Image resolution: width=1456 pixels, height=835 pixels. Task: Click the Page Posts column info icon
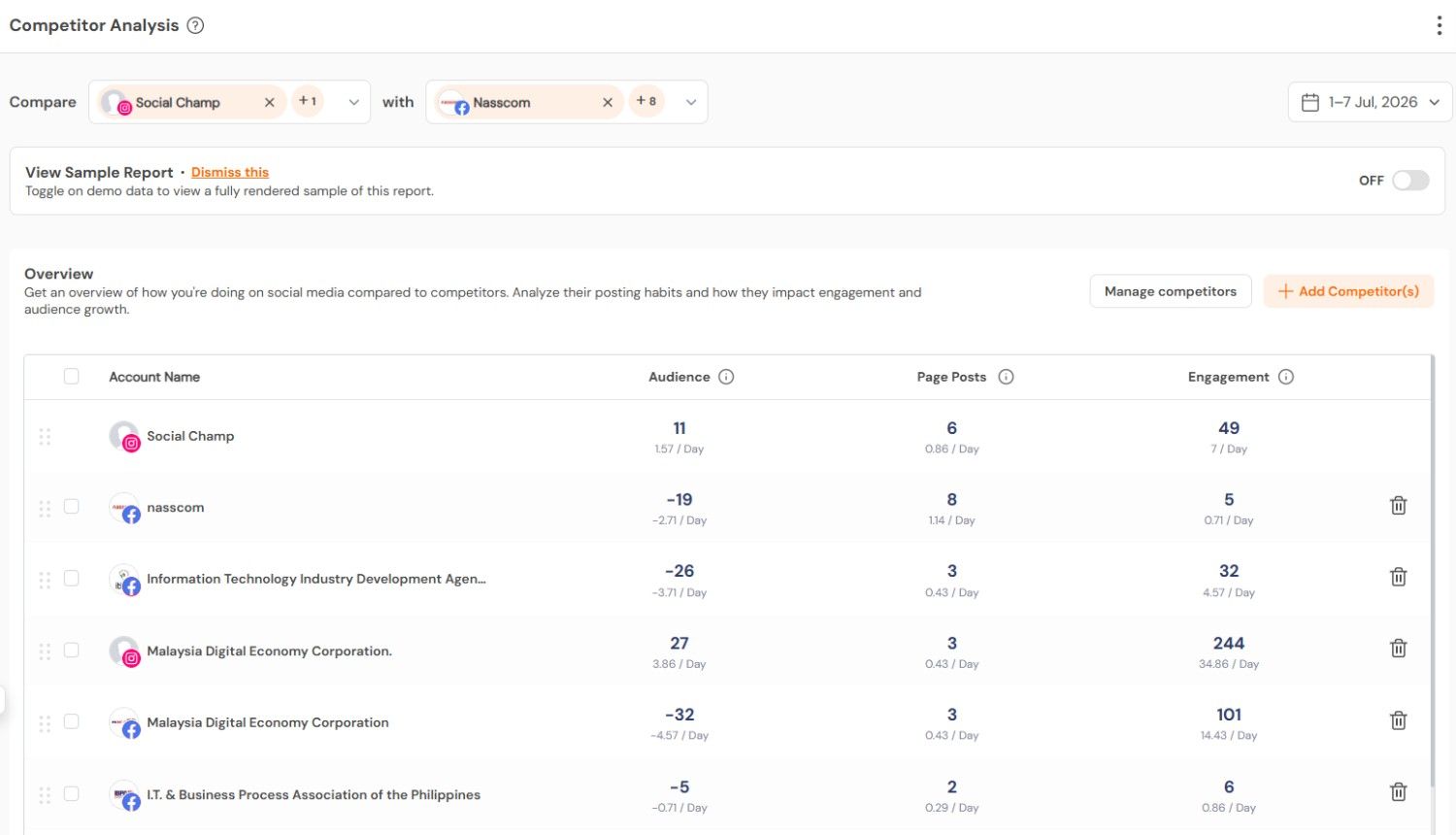(1006, 377)
